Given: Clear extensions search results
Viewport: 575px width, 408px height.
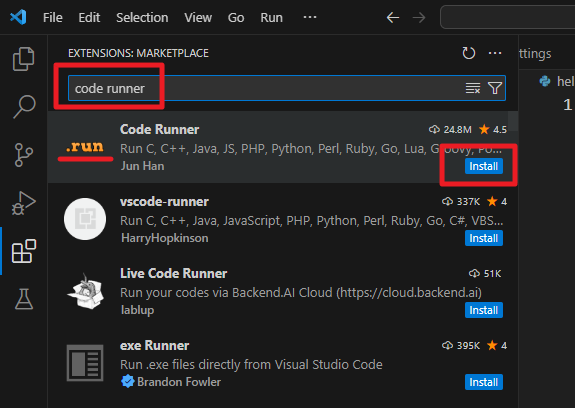Looking at the screenshot, I should [x=473, y=88].
